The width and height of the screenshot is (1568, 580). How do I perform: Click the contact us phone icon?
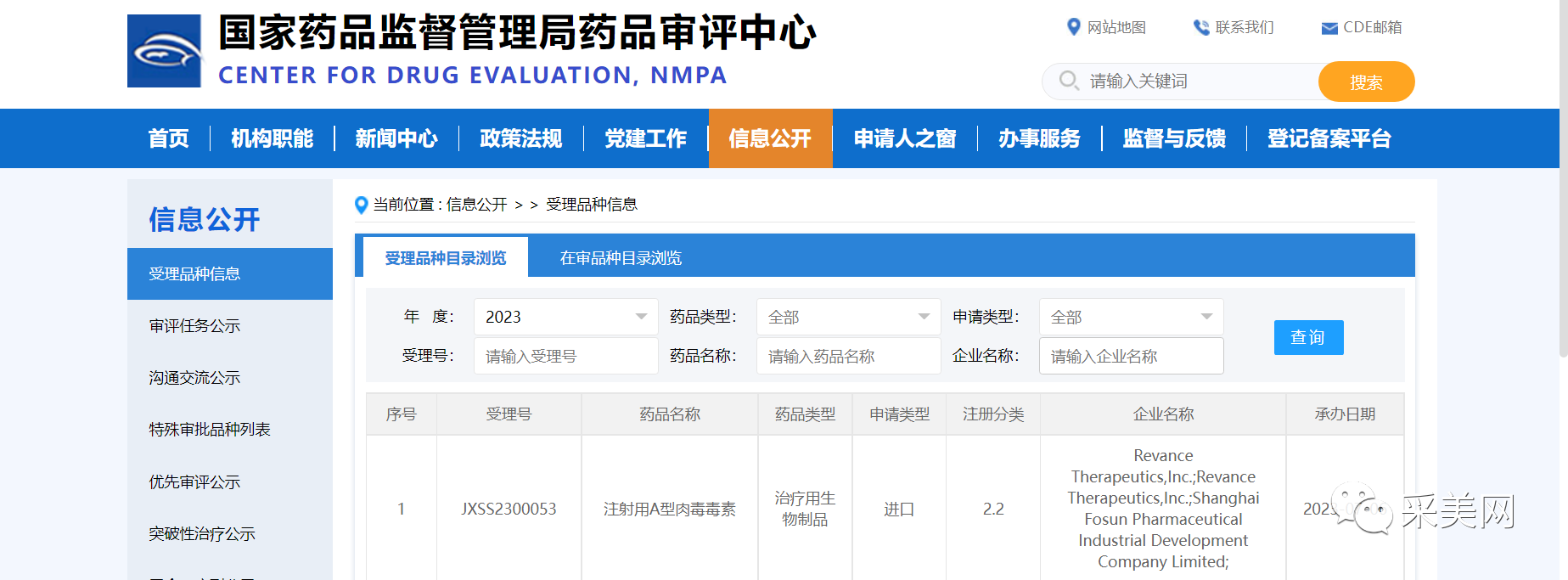(1201, 27)
